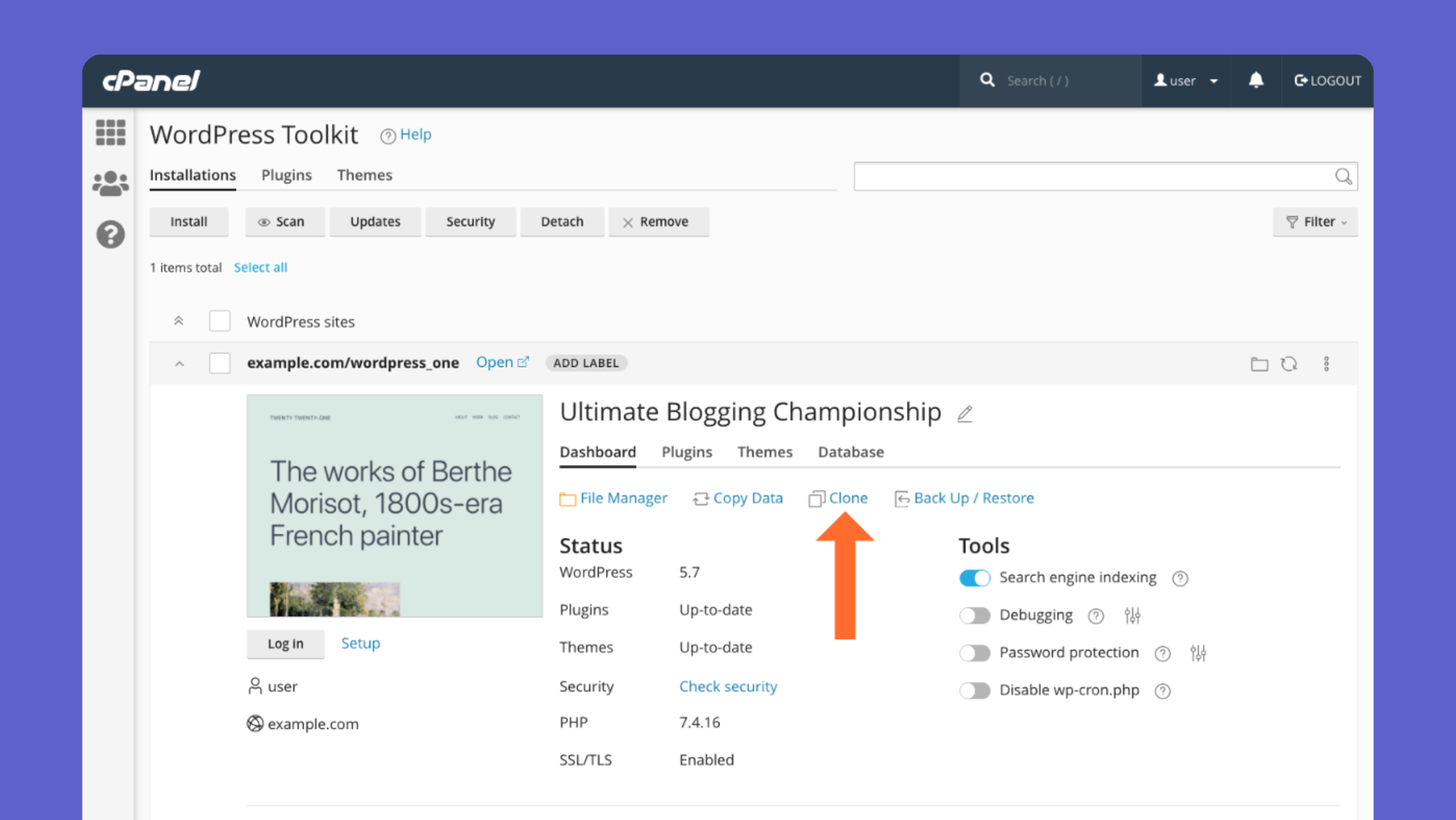Image resolution: width=1456 pixels, height=820 pixels.
Task: Open Password protection settings sliders icon
Action: pyautogui.click(x=1198, y=653)
